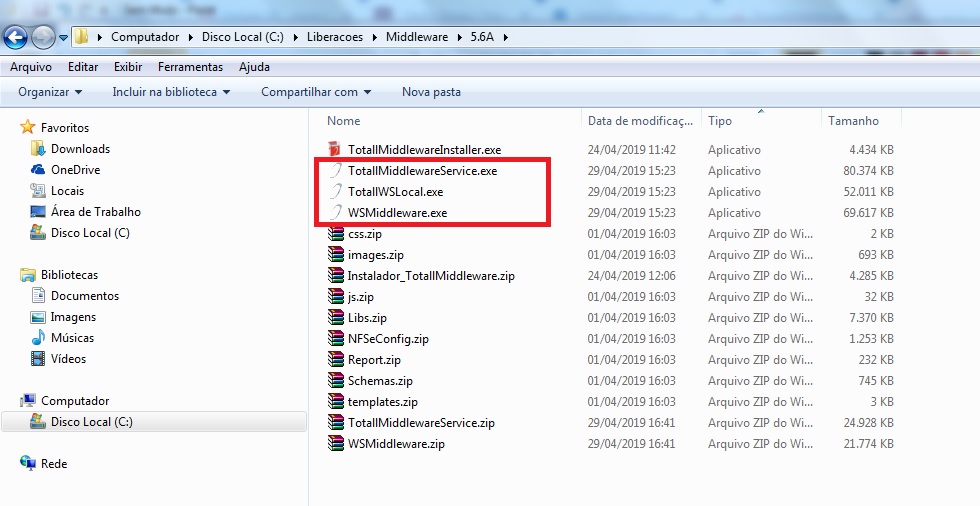Click Disco Local (C:) in breadcrumb
The image size is (980, 506).
(x=242, y=37)
